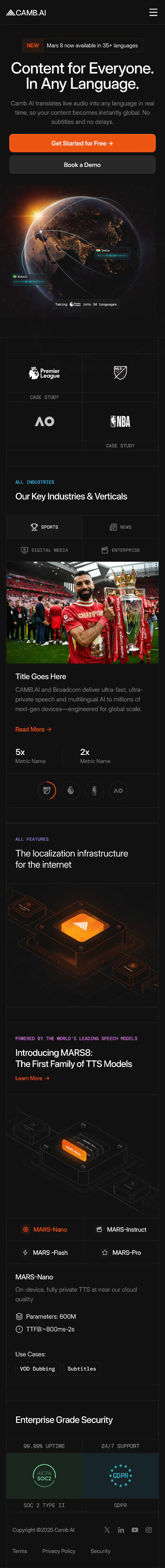This screenshot has height=1568, width=165.
Task: Open the Terms footer link
Action: pyautogui.click(x=20, y=1551)
